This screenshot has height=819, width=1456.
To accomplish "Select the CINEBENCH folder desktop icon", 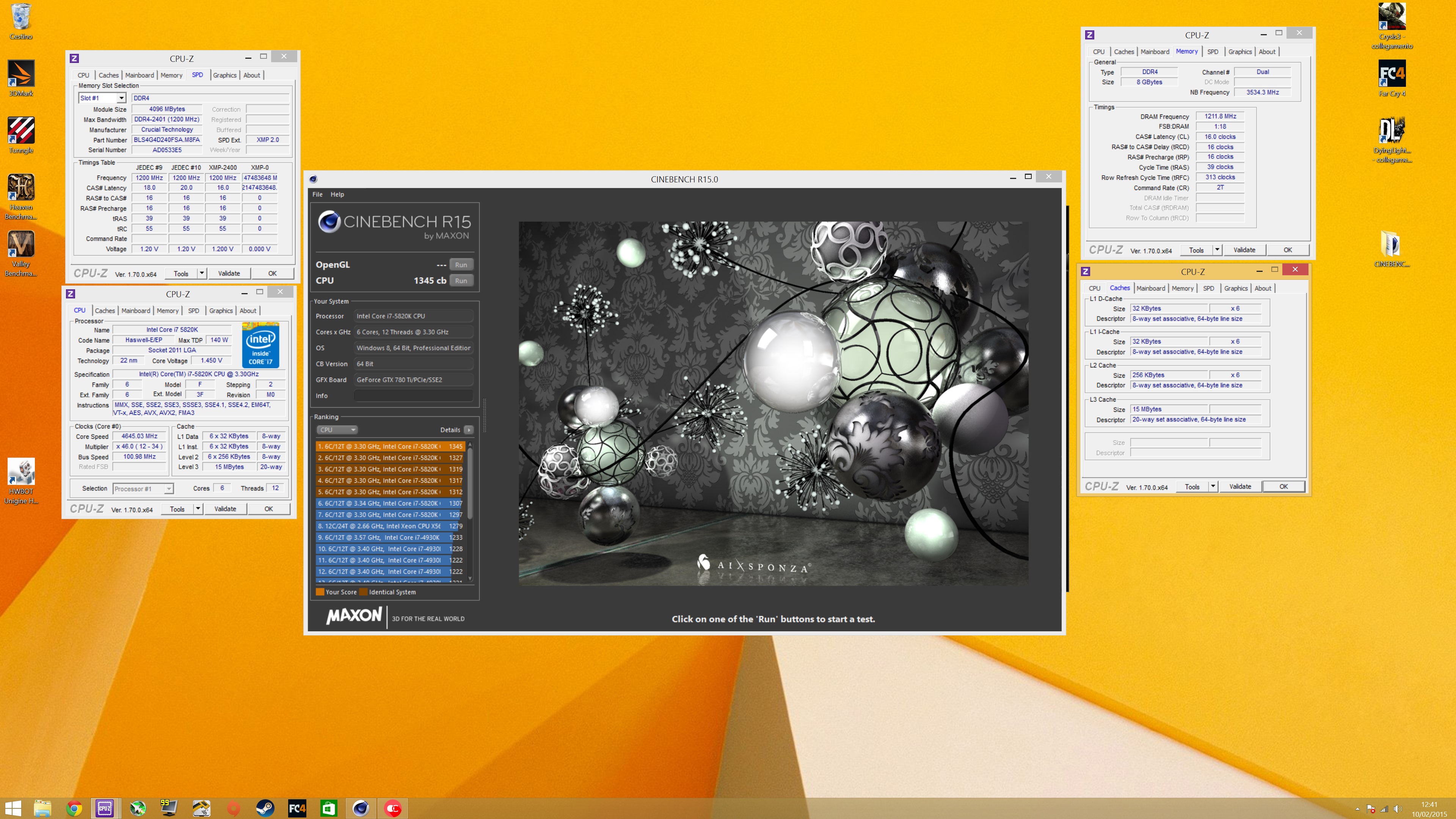I will tap(1392, 249).
